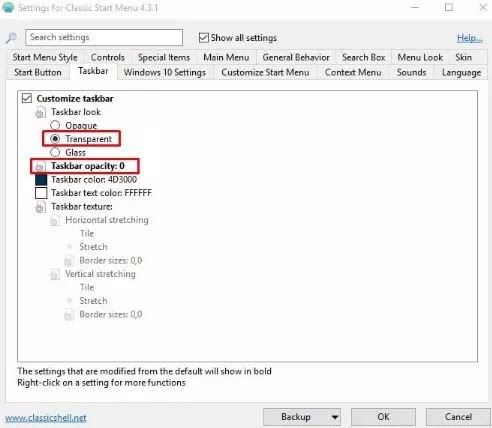This screenshot has width=492, height=428.
Task: Open the Windows 10 Settings tab
Action: pos(165,72)
